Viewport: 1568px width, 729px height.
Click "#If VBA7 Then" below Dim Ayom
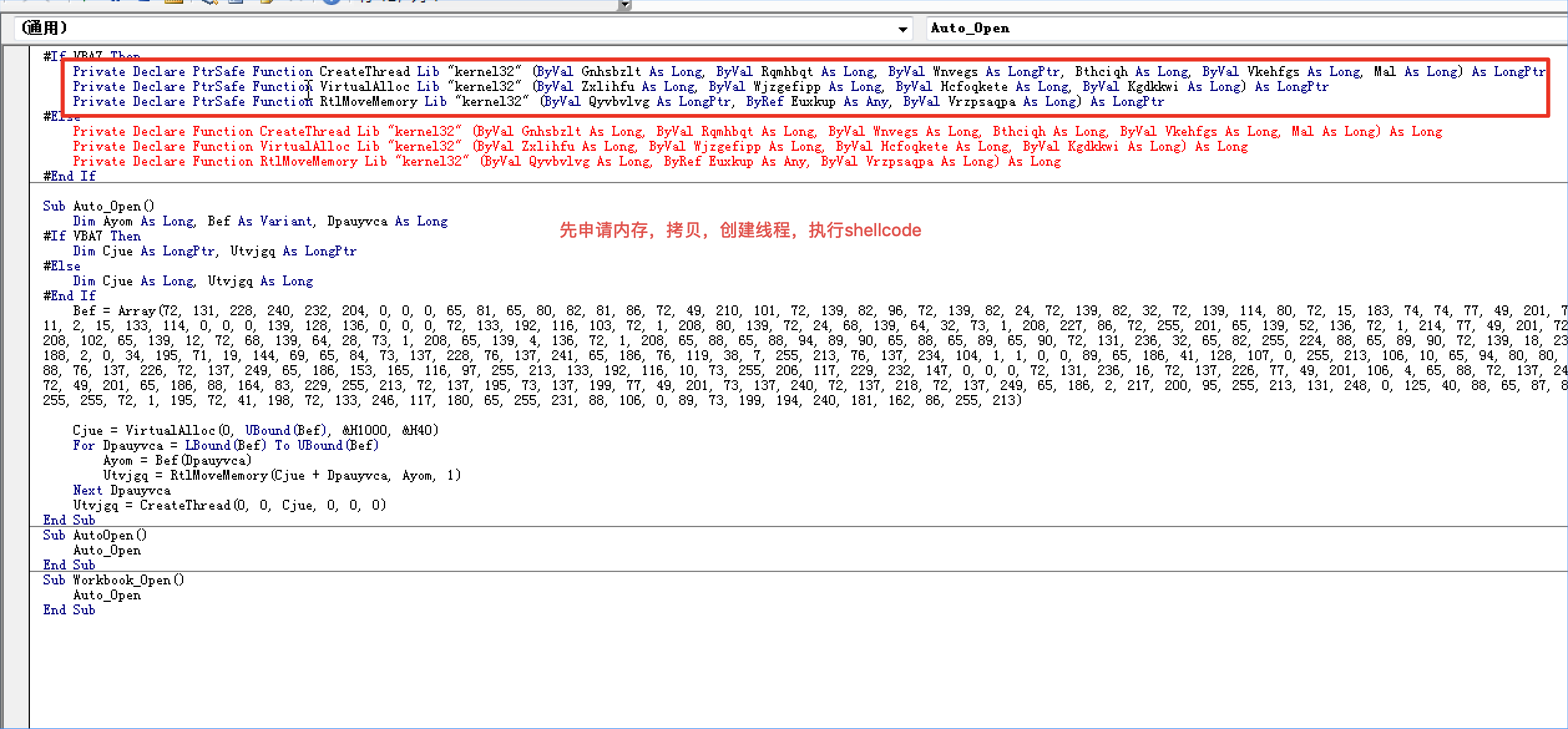(x=92, y=236)
